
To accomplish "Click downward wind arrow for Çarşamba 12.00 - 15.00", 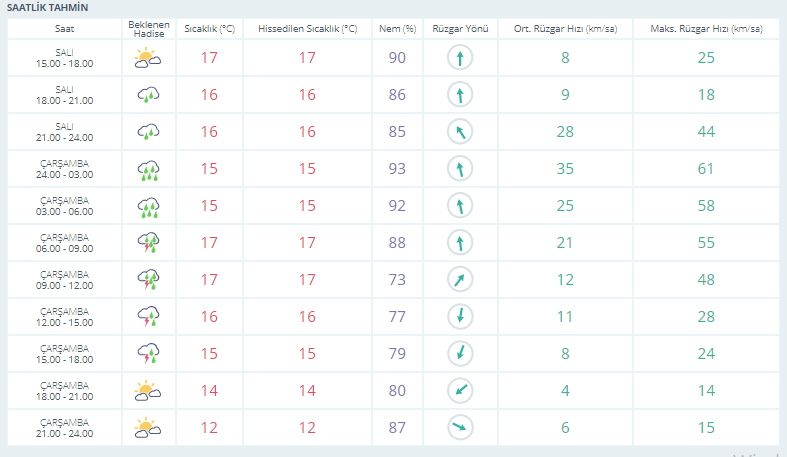I will coord(460,317).
